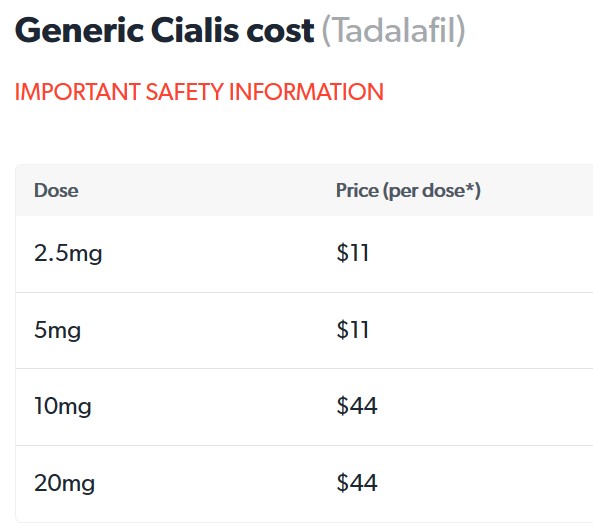593x526 pixels.
Task: Click the word IMPORTANT in the red link
Action: click(78, 92)
